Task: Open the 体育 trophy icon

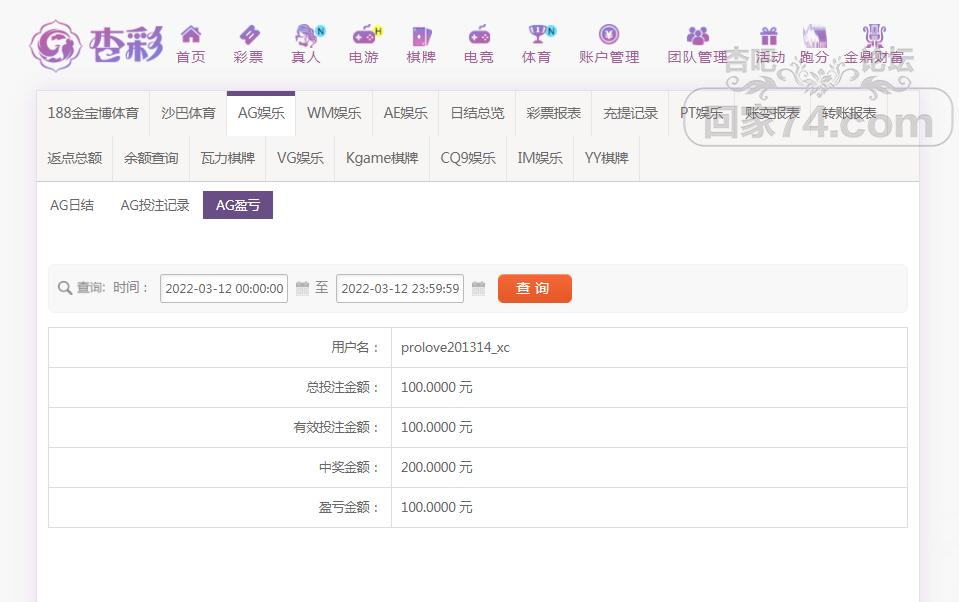Action: (x=537, y=36)
